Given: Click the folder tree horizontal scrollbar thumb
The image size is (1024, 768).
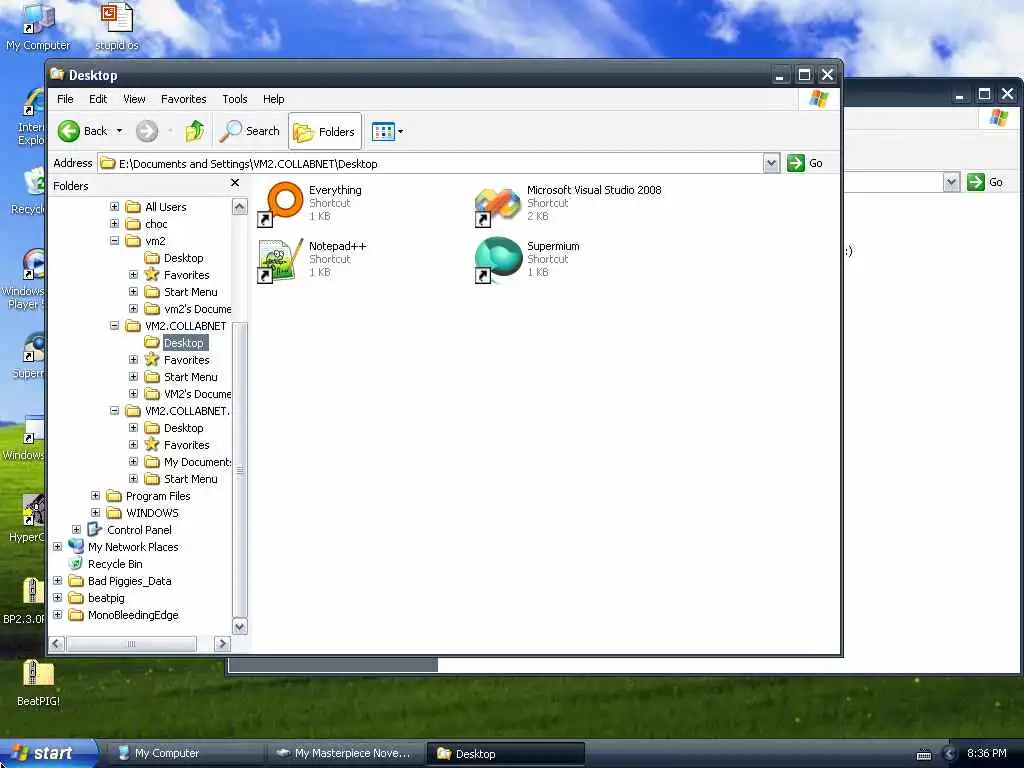Looking at the screenshot, I should click(131, 644).
